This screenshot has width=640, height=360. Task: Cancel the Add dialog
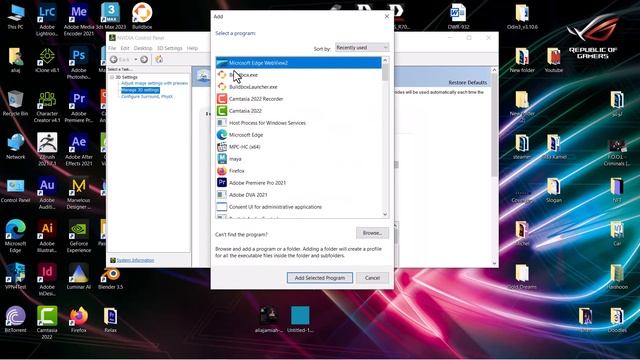click(x=372, y=278)
